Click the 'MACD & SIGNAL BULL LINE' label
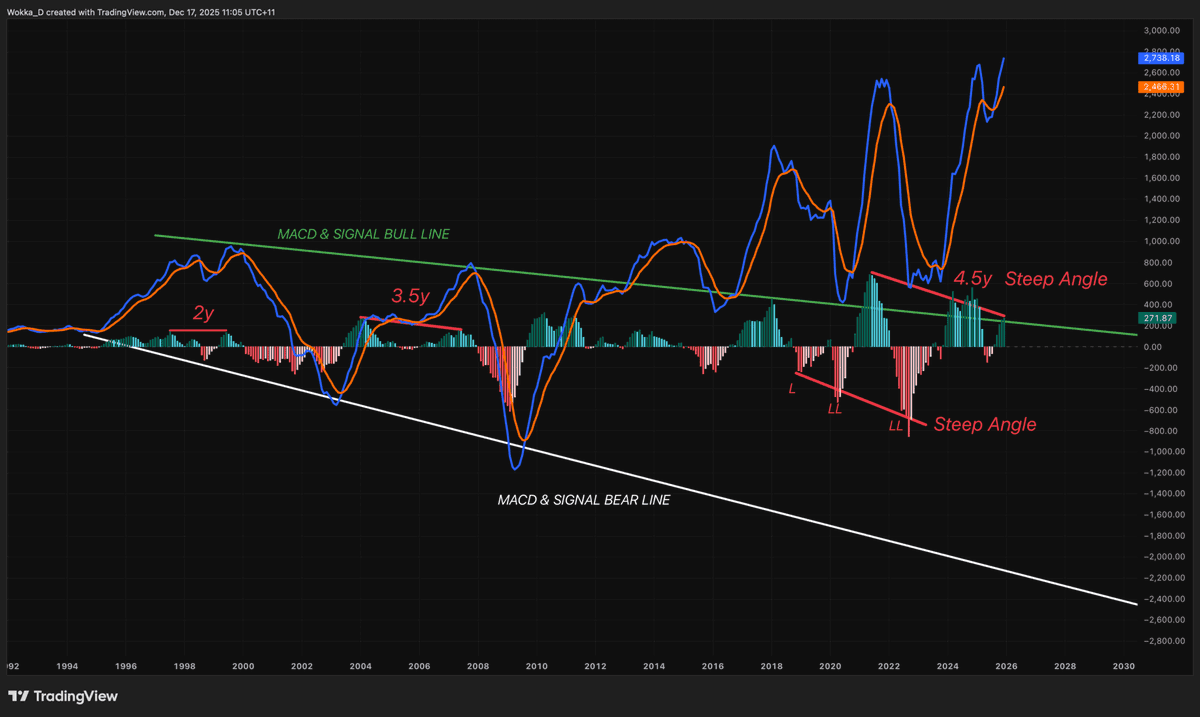The width and height of the screenshot is (1200, 717). point(363,234)
